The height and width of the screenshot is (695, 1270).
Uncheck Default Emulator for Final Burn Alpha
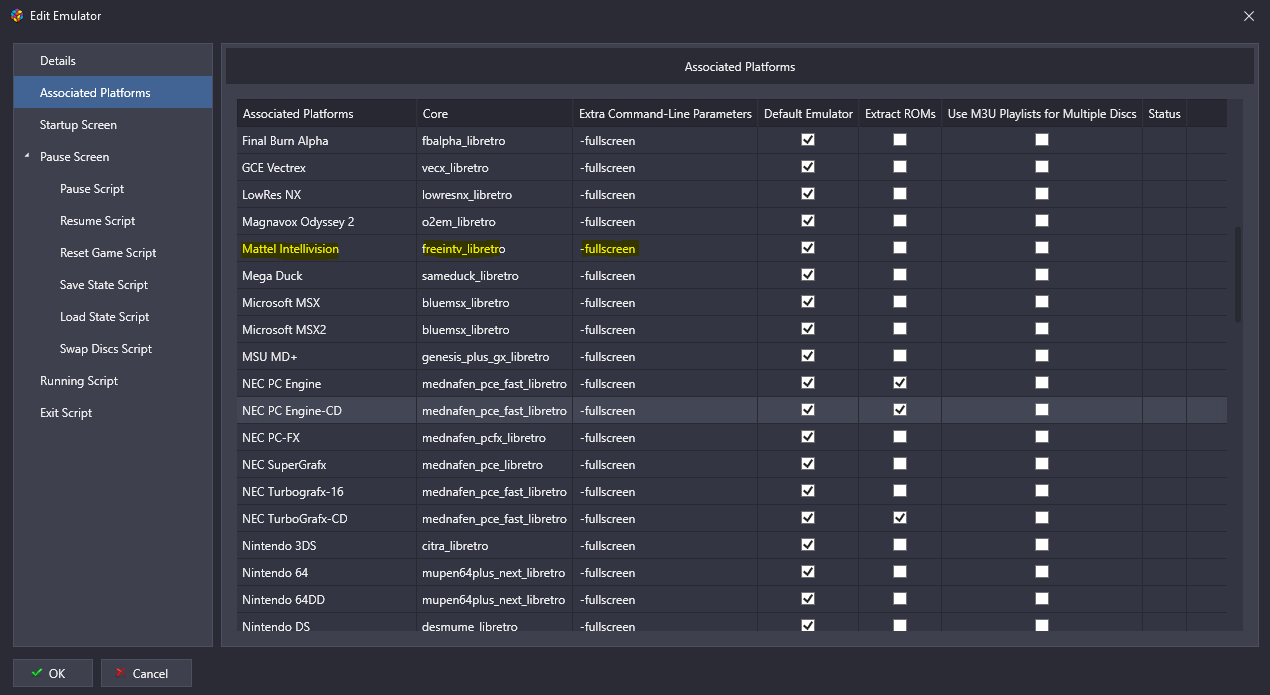point(808,140)
